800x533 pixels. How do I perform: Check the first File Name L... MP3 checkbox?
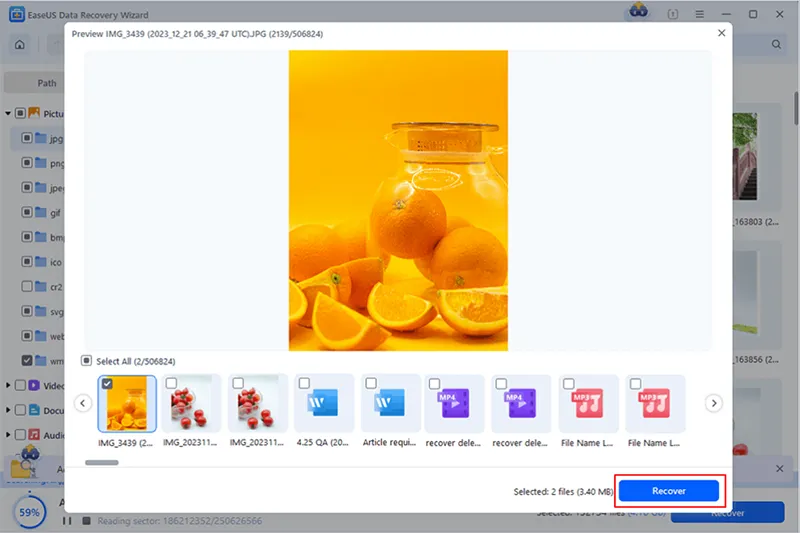(568, 384)
